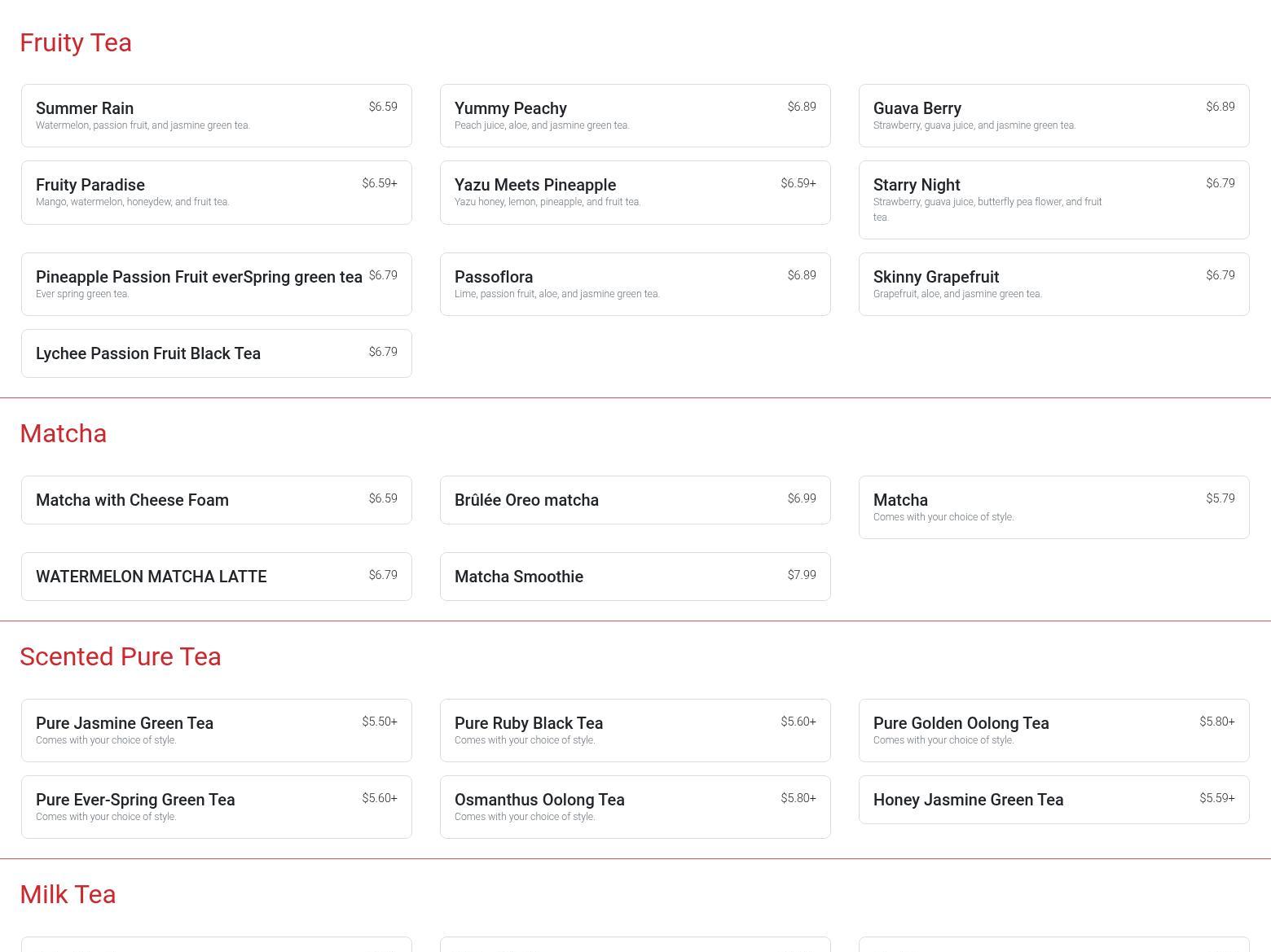This screenshot has height=952, width=1271.
Task: Select Pure Ruby Black Tea card
Action: point(635,730)
